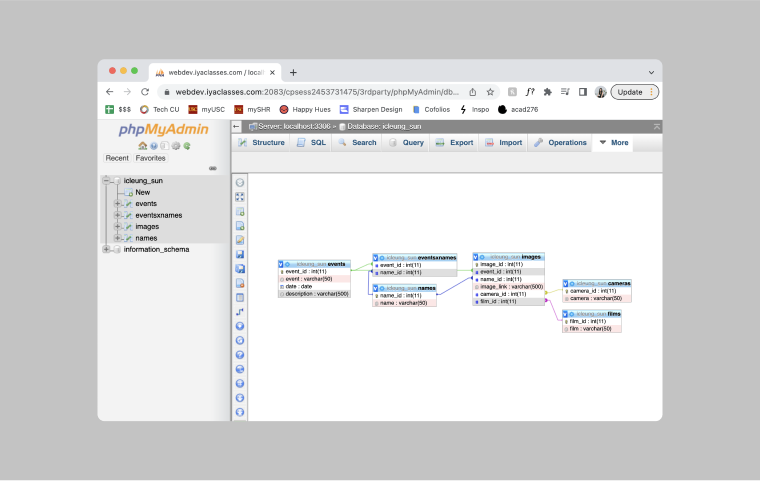Open the More dropdown menu
This screenshot has width=760, height=481.
click(613, 143)
